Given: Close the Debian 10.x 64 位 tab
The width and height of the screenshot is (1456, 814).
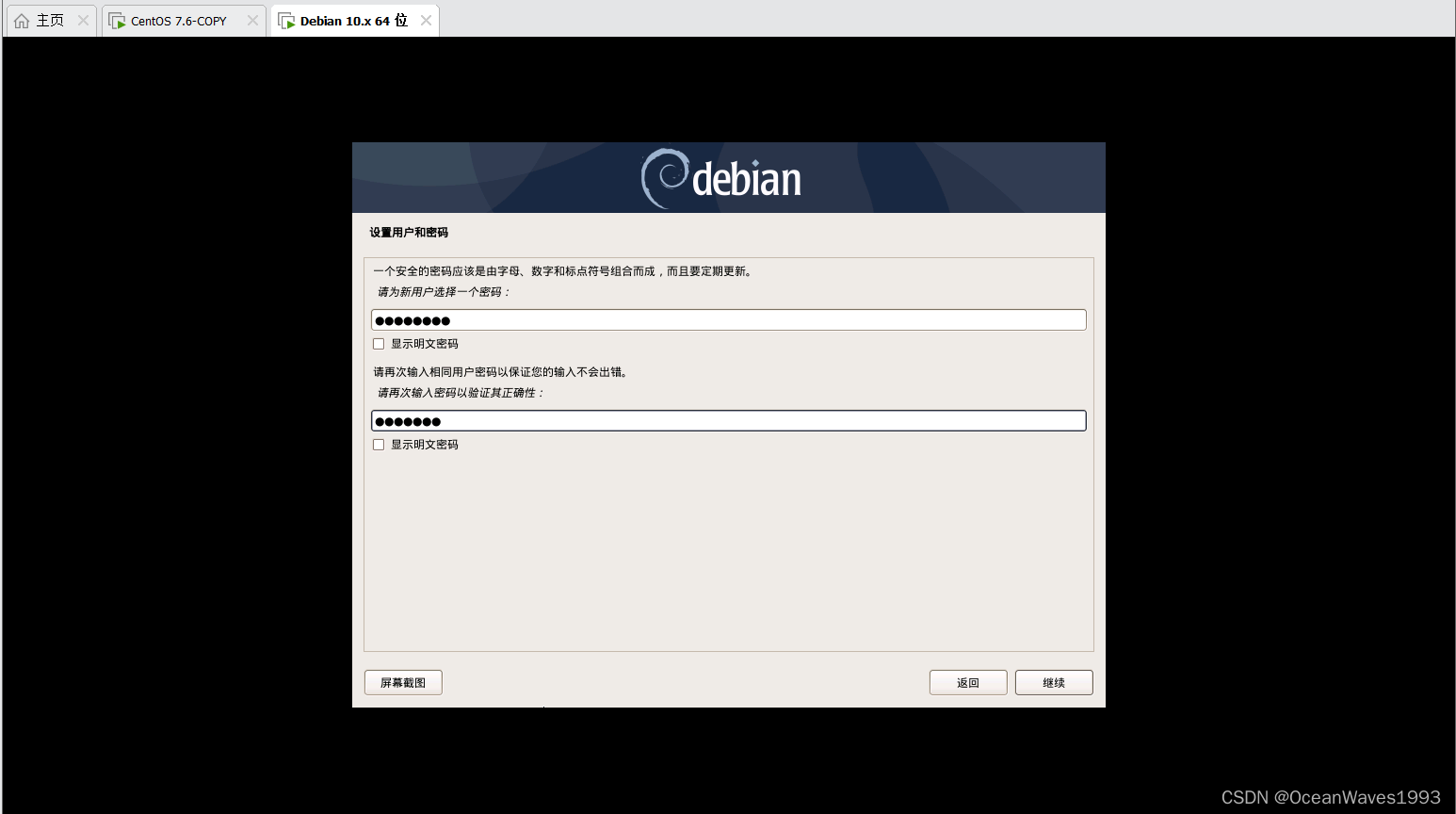Looking at the screenshot, I should [x=426, y=21].
